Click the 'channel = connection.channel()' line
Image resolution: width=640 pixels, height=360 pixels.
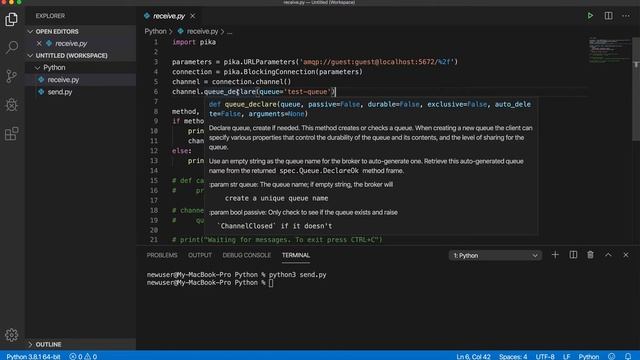pos(231,82)
